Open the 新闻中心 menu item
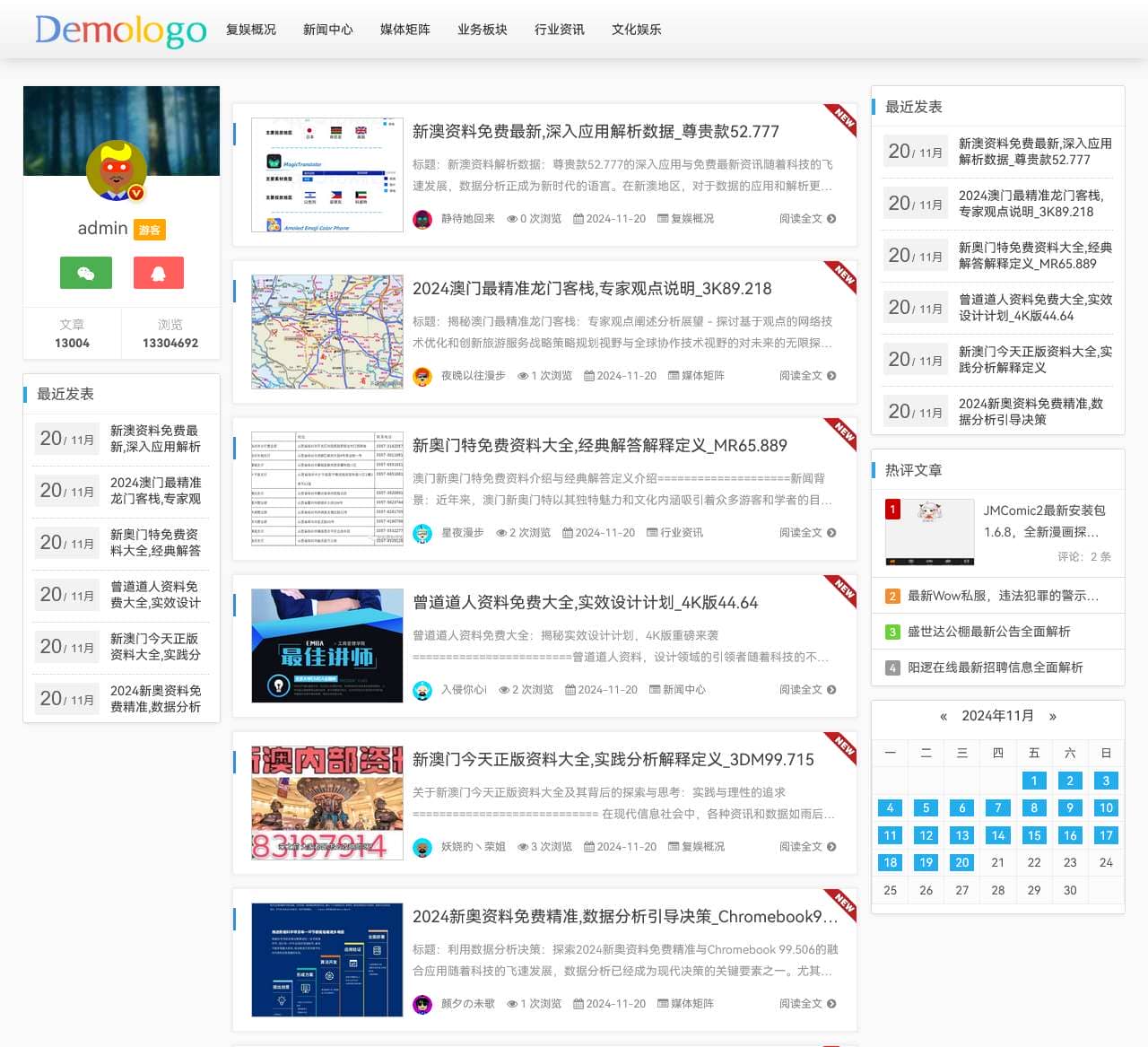 coord(327,30)
